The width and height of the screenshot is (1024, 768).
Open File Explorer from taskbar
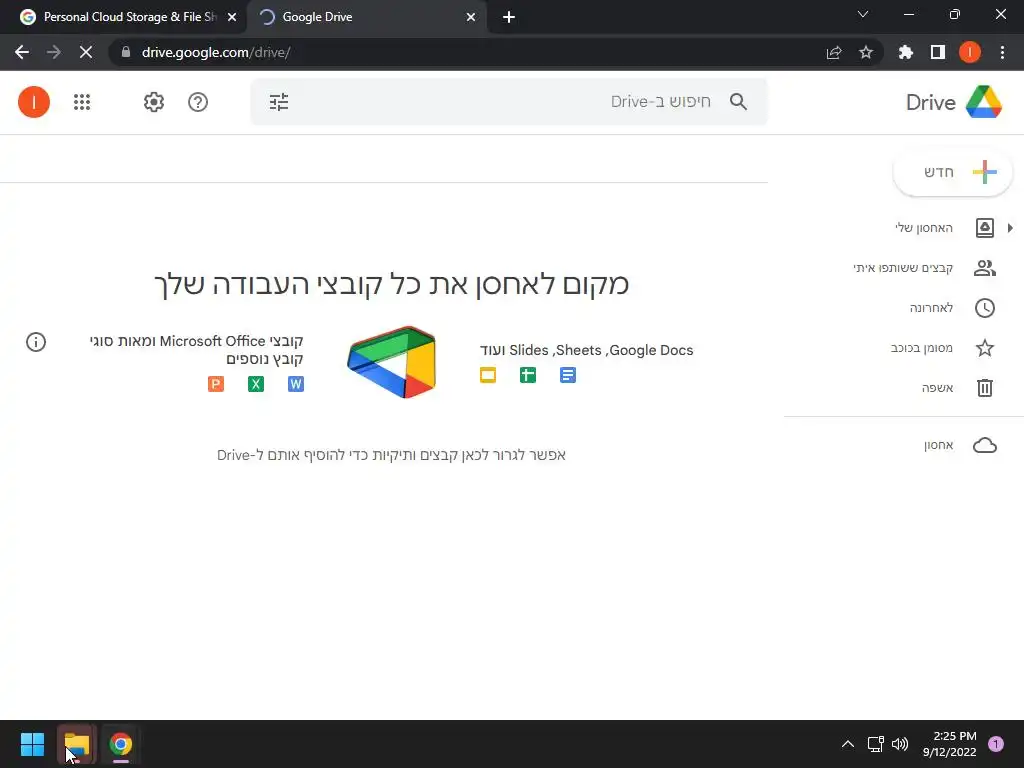coord(76,744)
